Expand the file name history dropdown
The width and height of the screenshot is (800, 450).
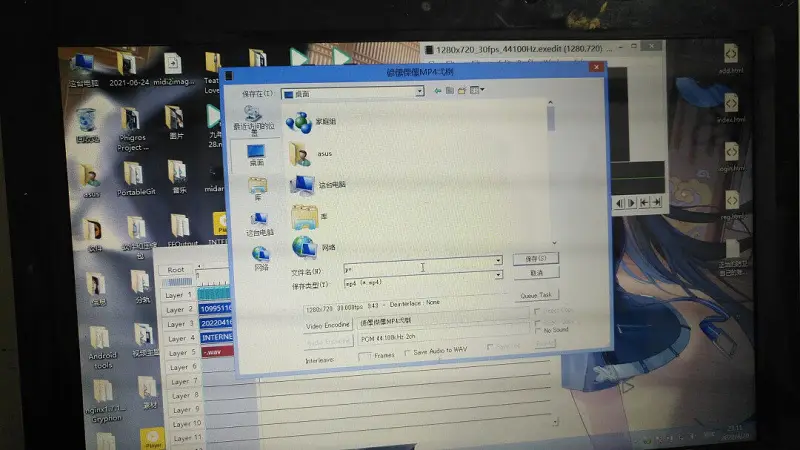(x=498, y=261)
